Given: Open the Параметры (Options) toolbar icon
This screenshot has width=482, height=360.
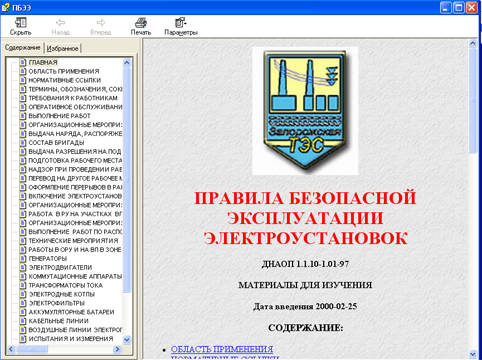Looking at the screenshot, I should [181, 23].
